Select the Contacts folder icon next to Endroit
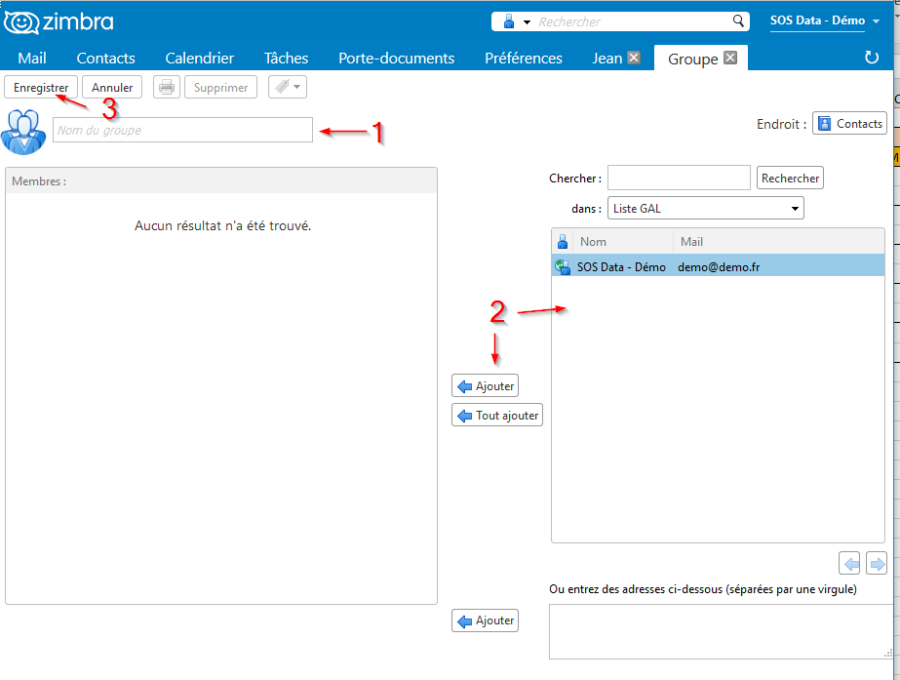 [822, 123]
